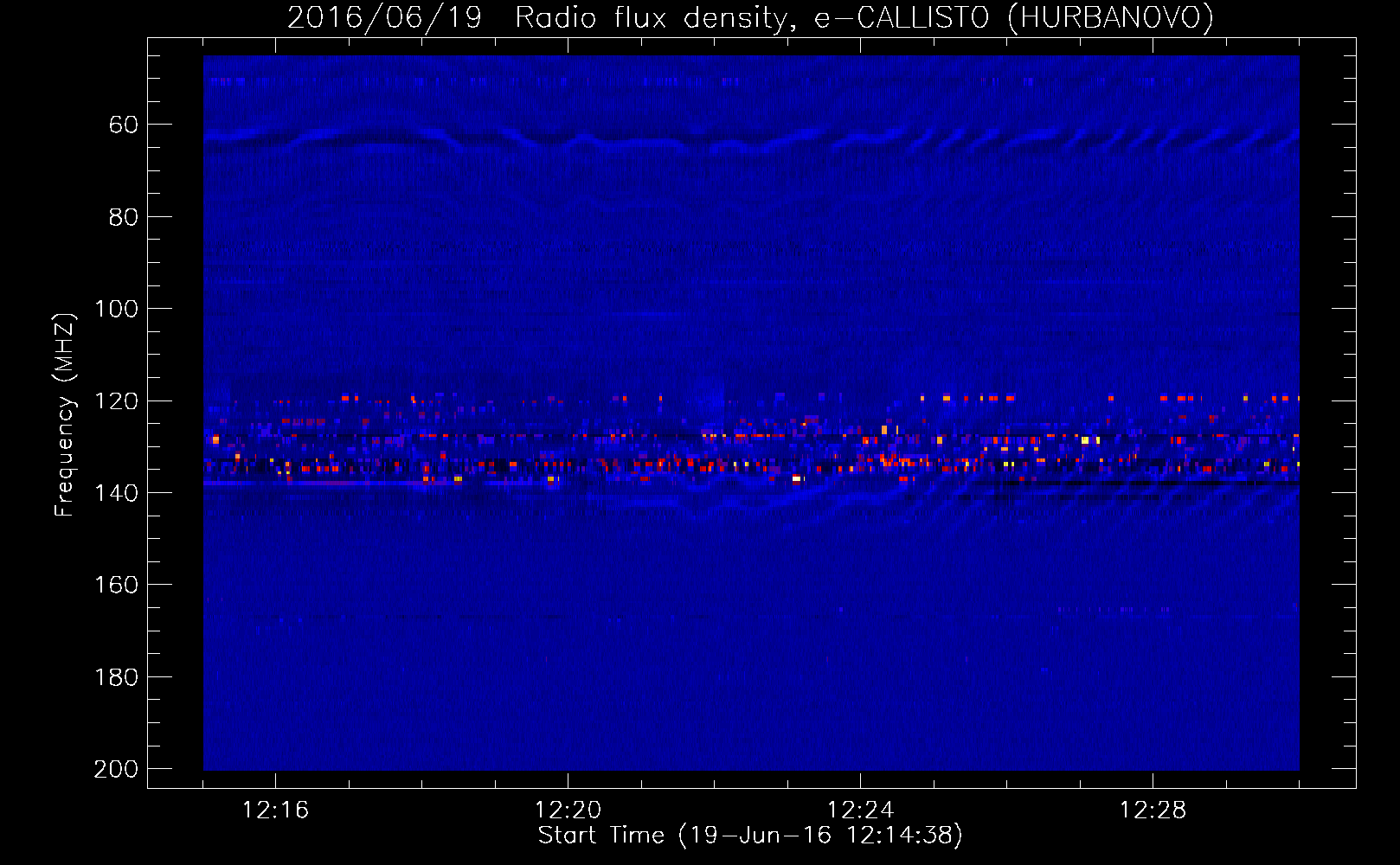Click the frequency tick label "140"

click(x=116, y=493)
